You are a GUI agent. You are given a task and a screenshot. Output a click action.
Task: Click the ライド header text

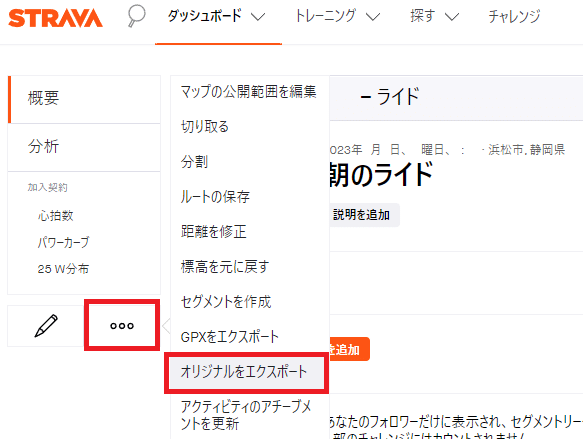click(x=398, y=96)
